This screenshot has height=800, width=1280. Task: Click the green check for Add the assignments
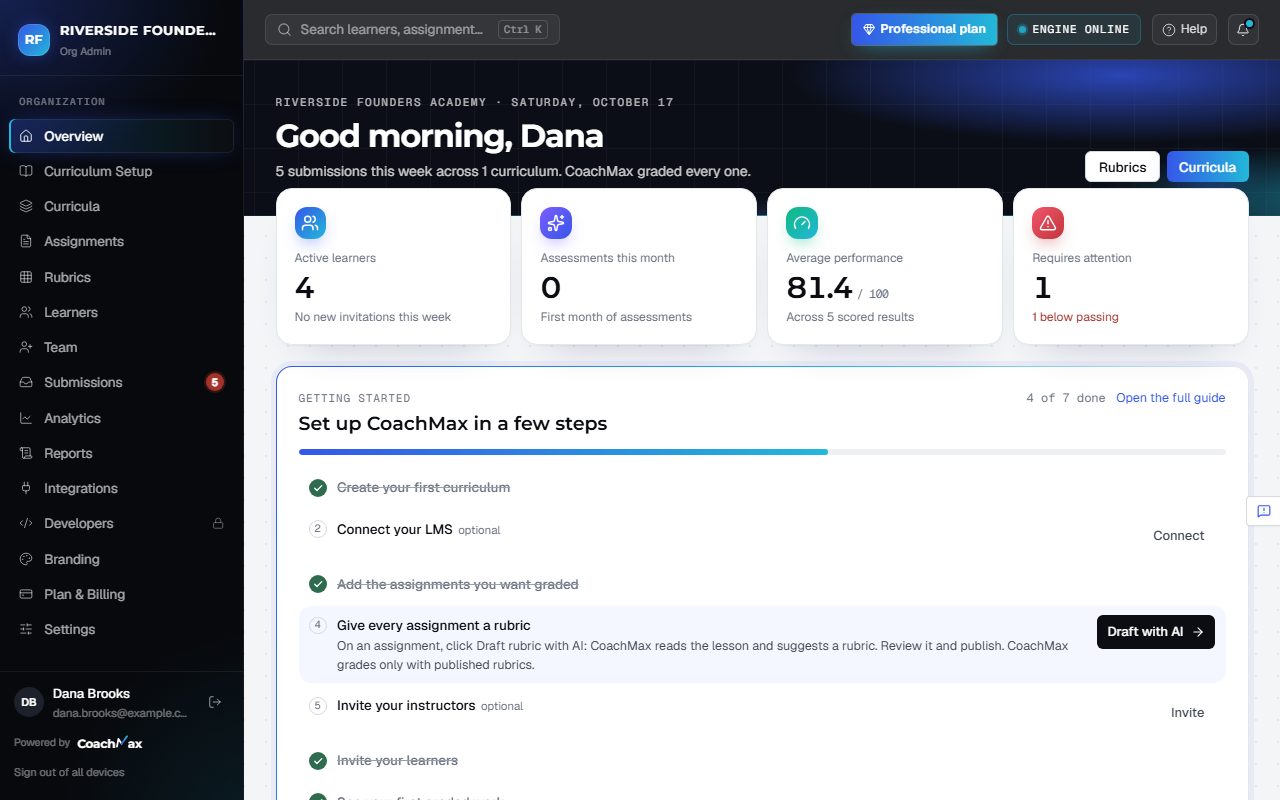pyautogui.click(x=318, y=584)
